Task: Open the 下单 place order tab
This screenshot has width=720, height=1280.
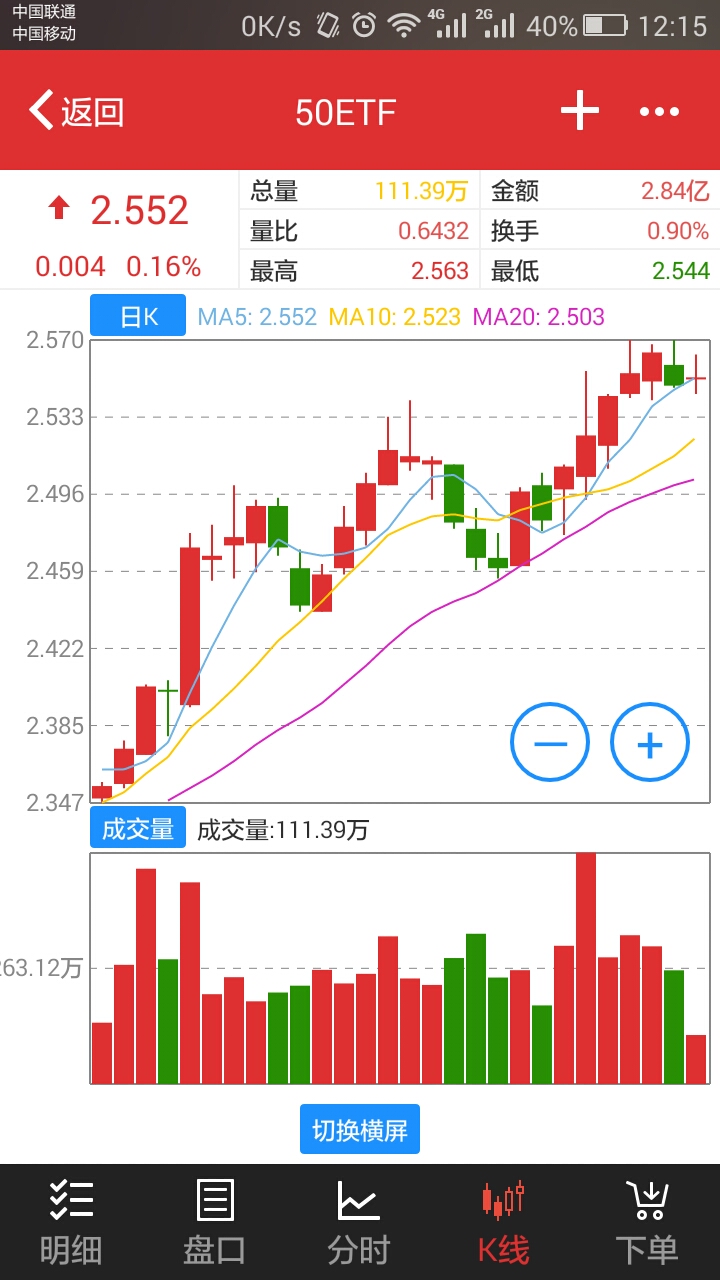Action: [x=647, y=1222]
